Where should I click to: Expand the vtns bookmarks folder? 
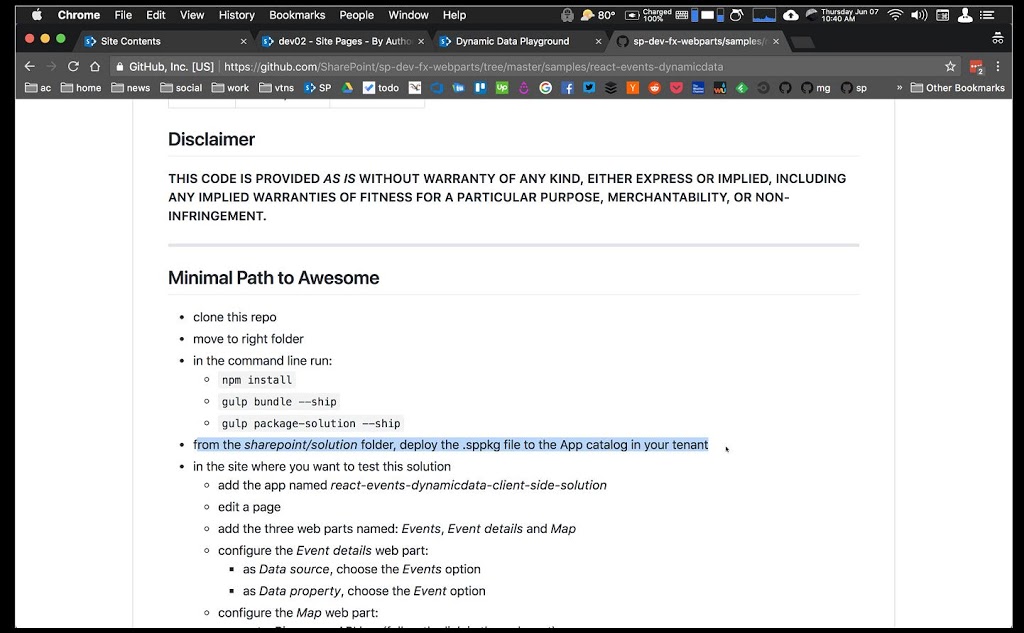tap(277, 88)
